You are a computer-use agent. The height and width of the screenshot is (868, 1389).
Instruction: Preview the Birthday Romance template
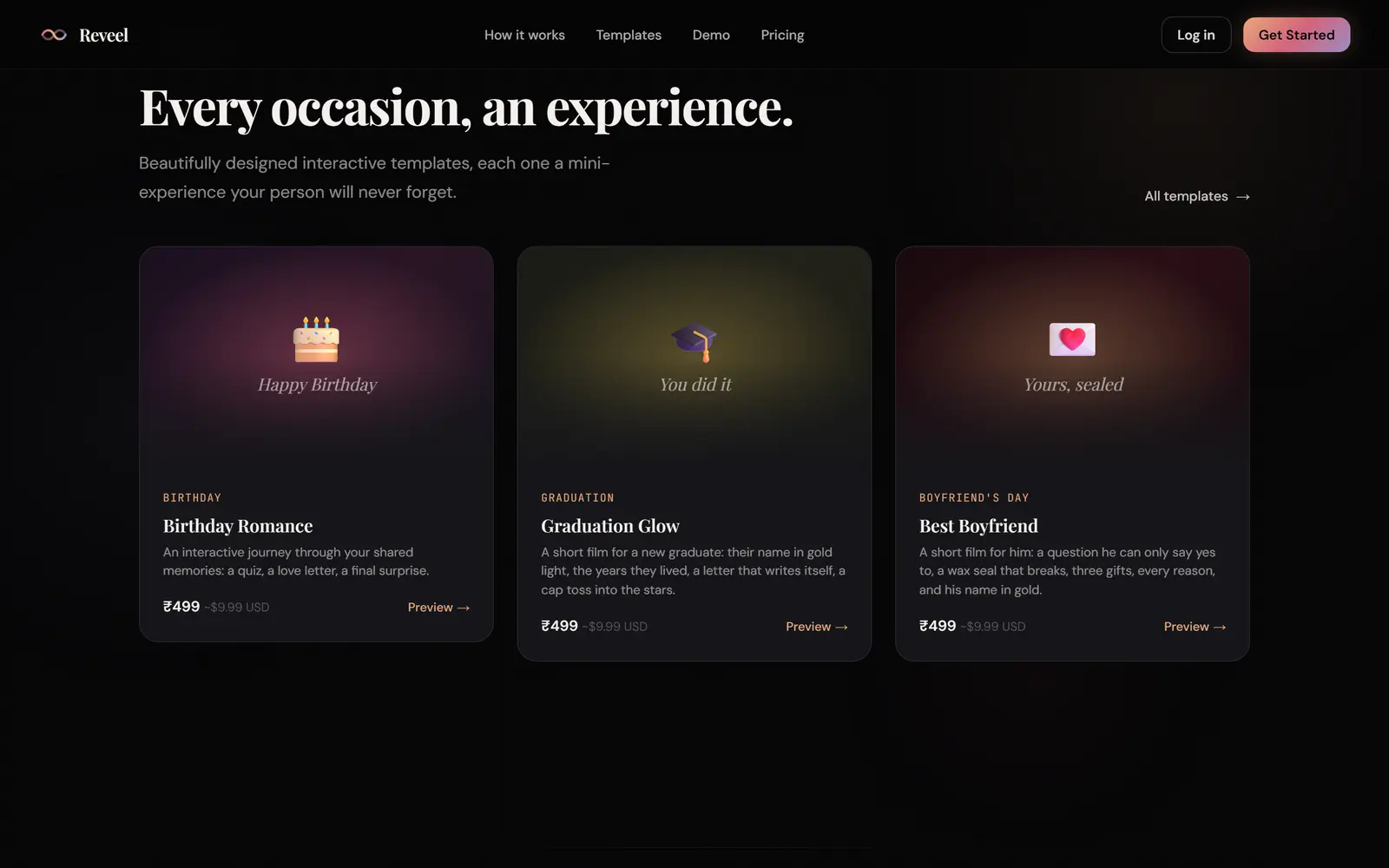pyautogui.click(x=438, y=608)
